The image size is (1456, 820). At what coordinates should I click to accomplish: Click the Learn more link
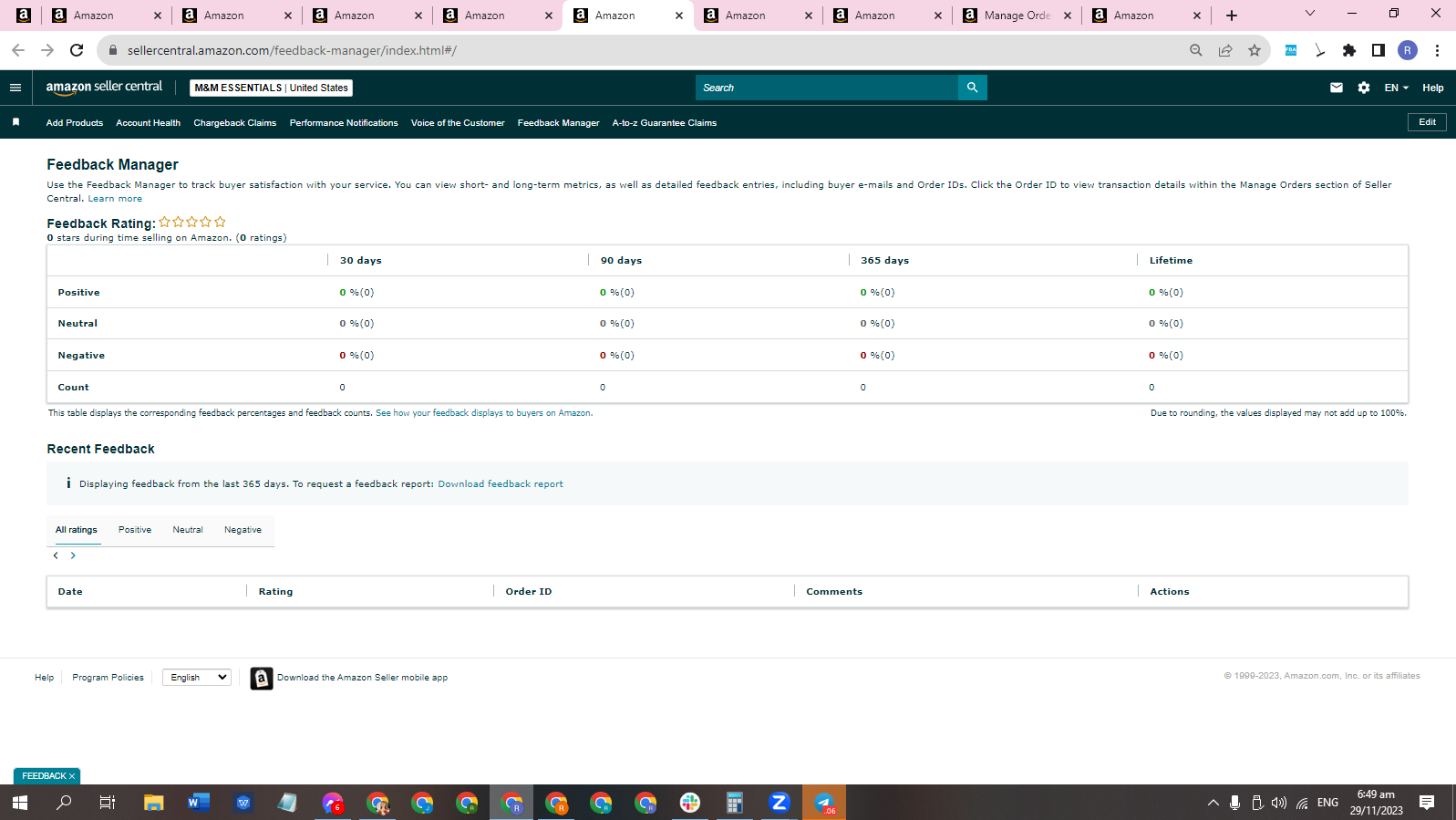115,199
